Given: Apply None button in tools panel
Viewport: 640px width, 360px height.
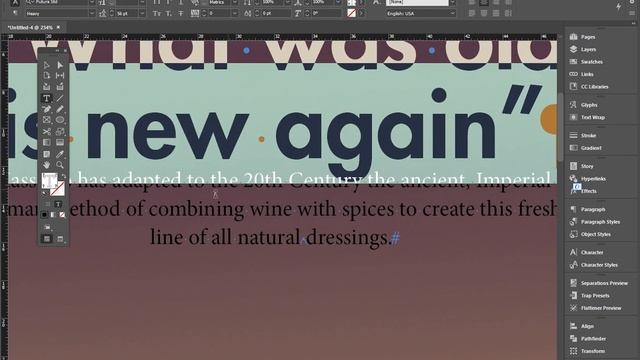Looking at the screenshot, I should [x=62, y=215].
